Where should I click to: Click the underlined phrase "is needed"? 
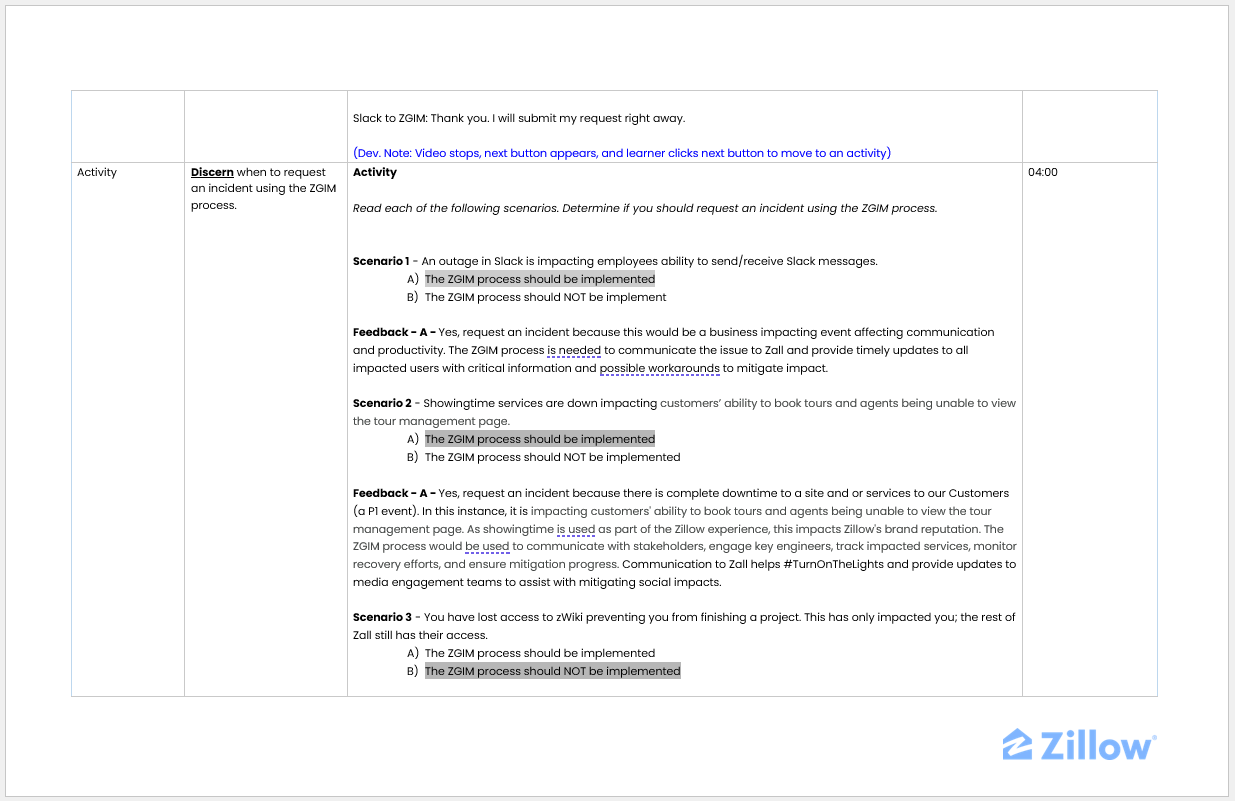pos(573,350)
